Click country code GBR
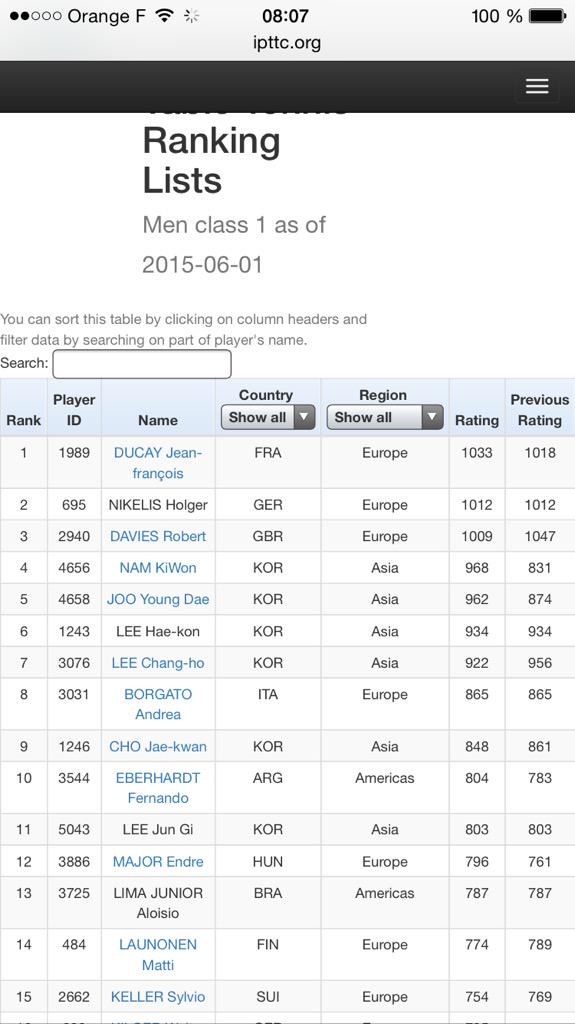Image resolution: width=575 pixels, height=1024 pixels. [268, 536]
